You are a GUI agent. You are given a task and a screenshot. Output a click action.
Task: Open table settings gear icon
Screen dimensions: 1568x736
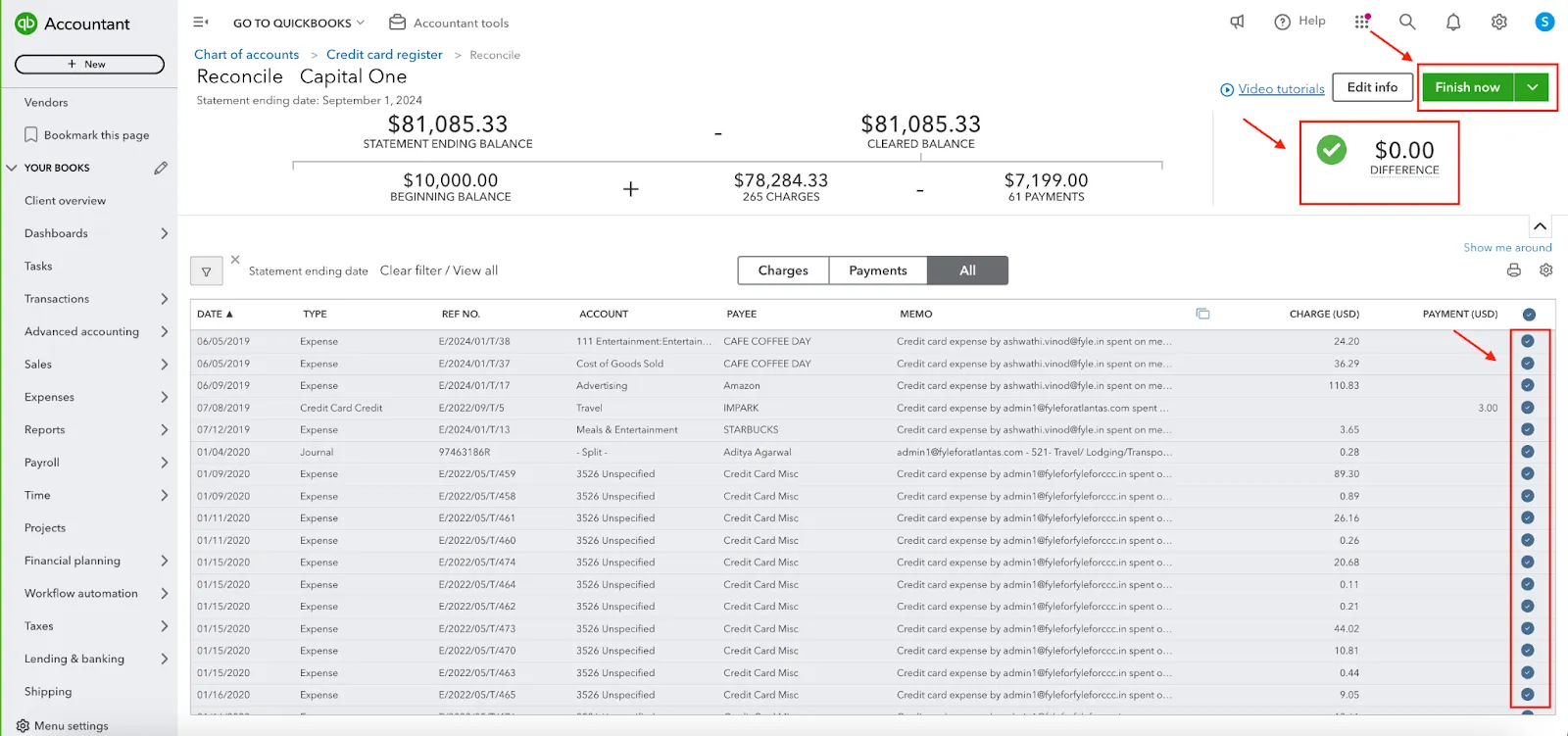point(1545,270)
